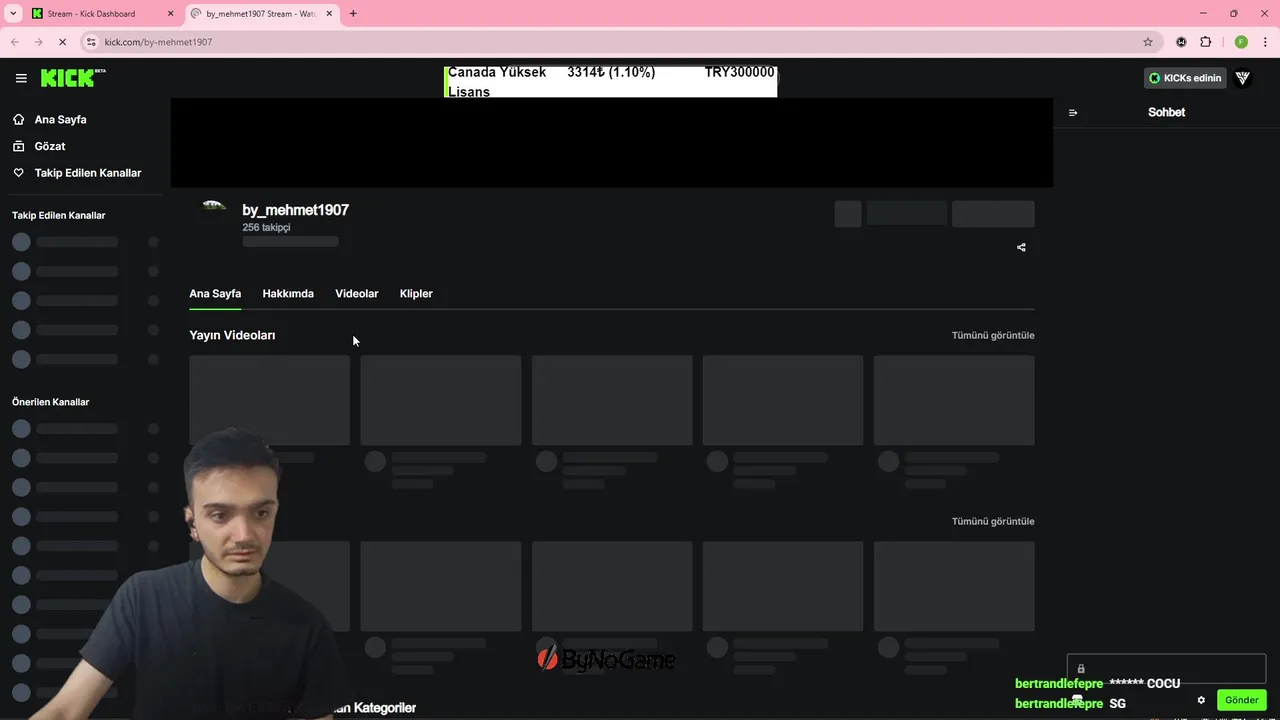Viewport: 1280px width, 720px height.
Task: Open a new browser tab
Action: (x=353, y=14)
